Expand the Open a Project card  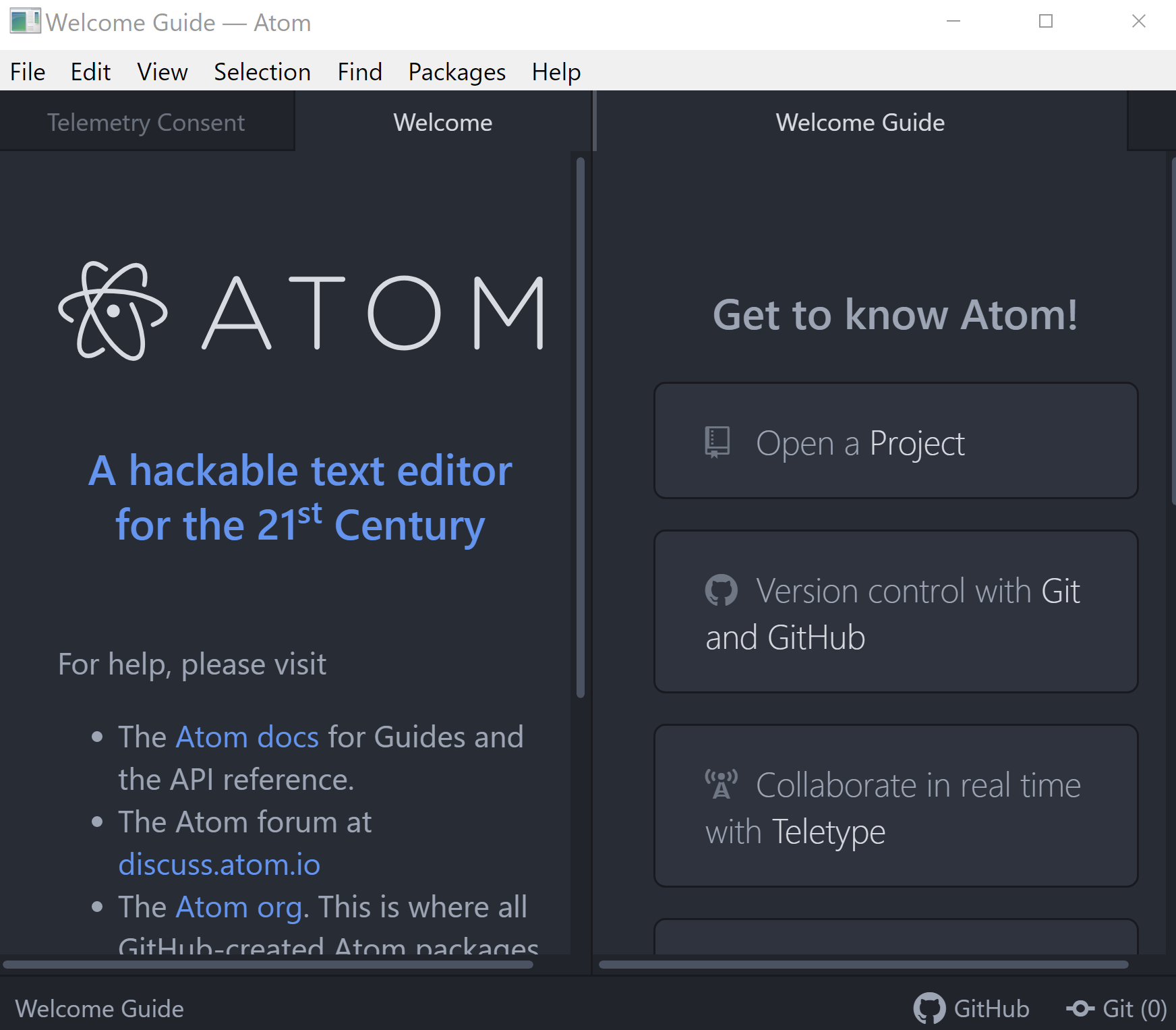[x=895, y=441]
